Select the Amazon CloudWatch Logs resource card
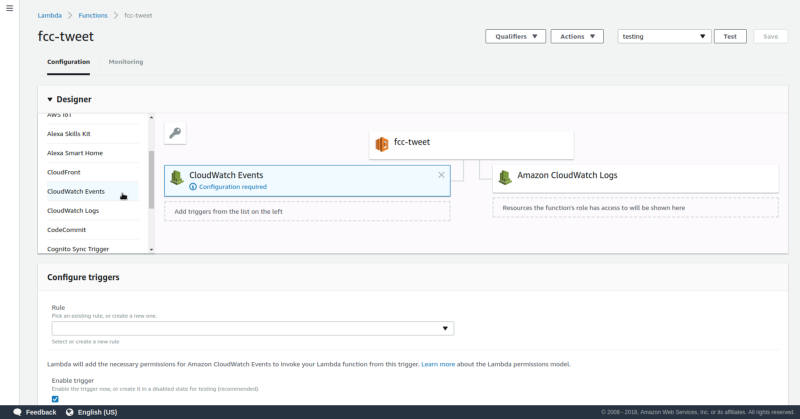 pos(636,179)
